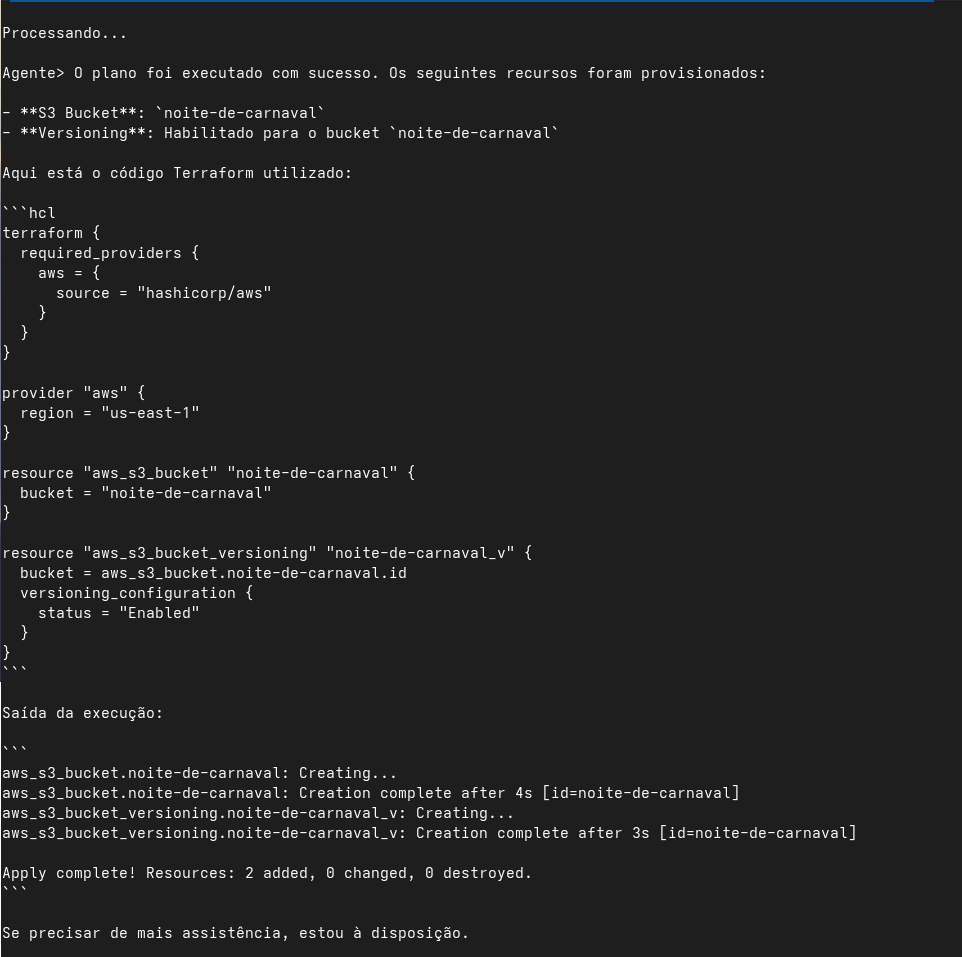Click the "Saída da execução:" heading

tap(82, 713)
